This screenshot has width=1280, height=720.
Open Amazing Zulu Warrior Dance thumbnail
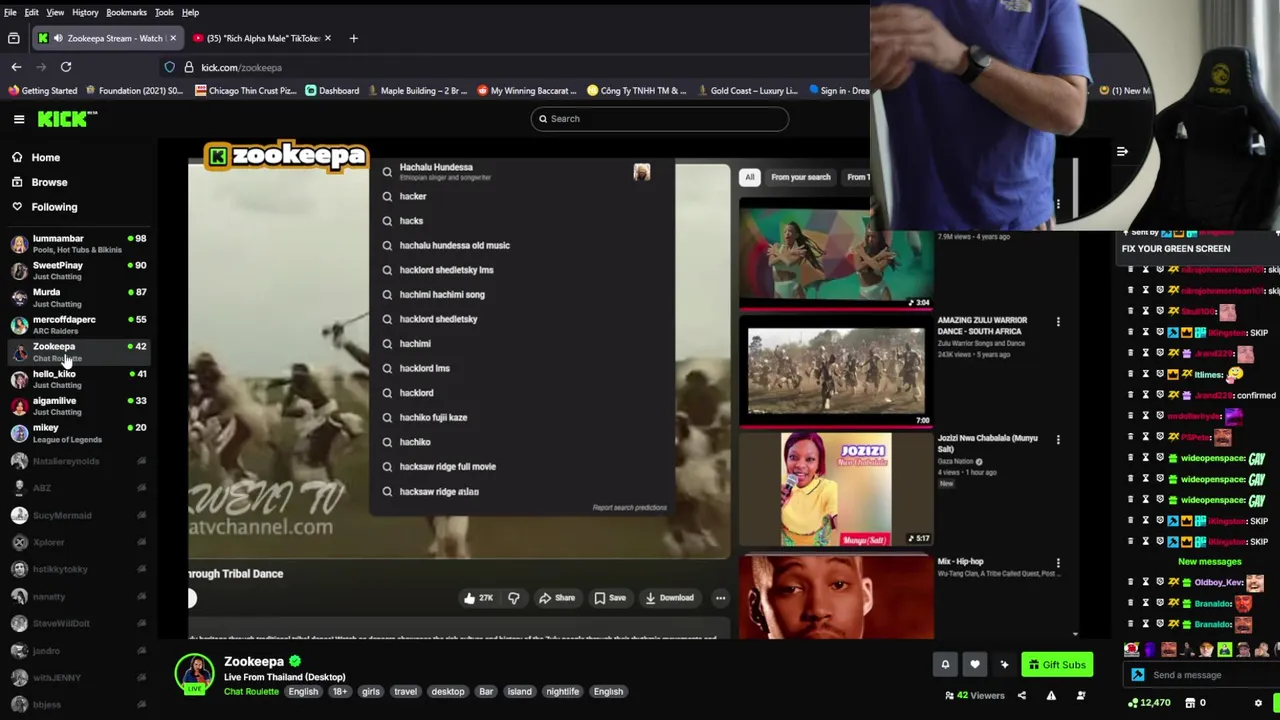[x=836, y=371]
